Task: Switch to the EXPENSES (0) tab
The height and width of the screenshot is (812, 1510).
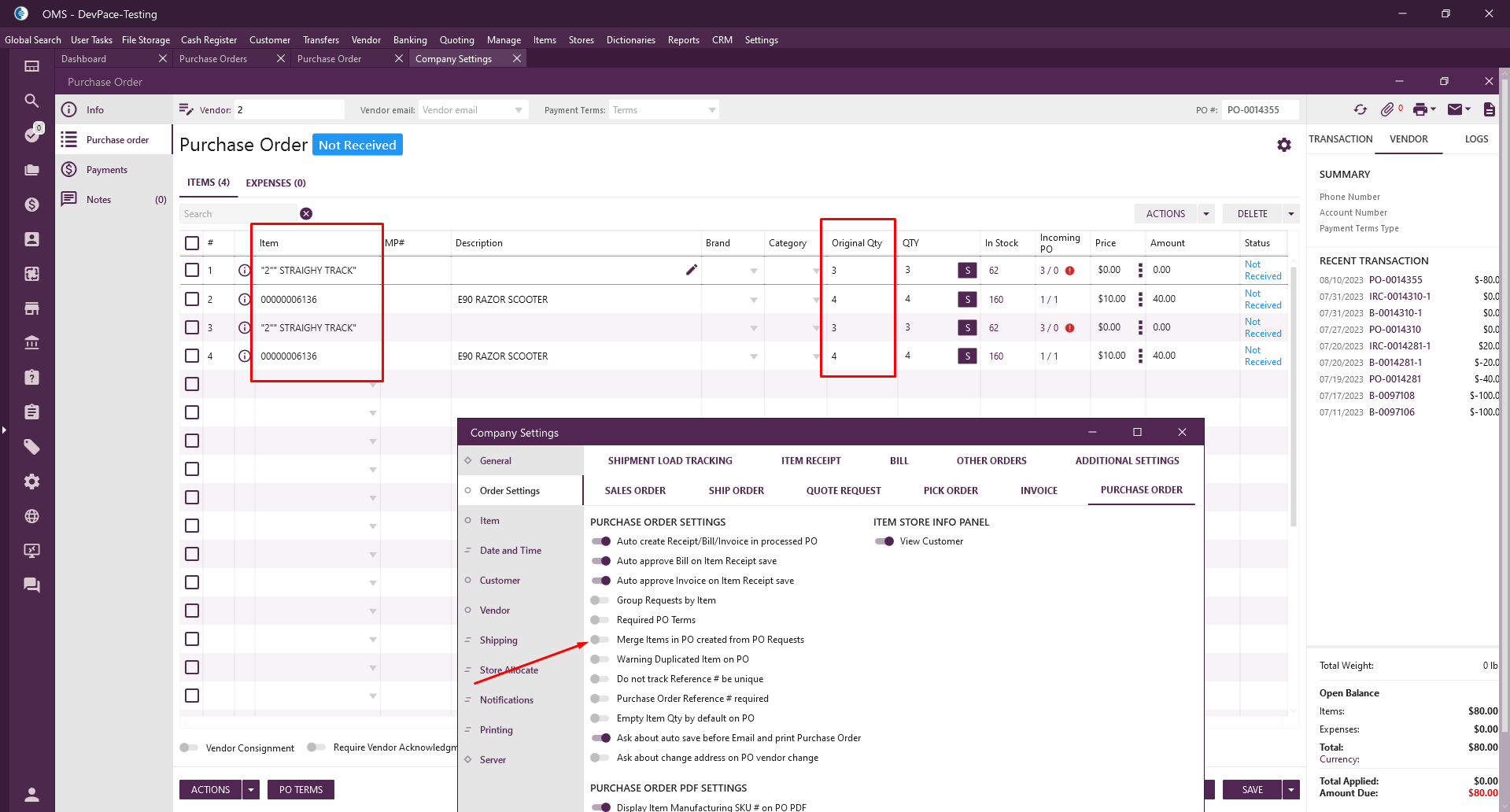Action: (275, 183)
